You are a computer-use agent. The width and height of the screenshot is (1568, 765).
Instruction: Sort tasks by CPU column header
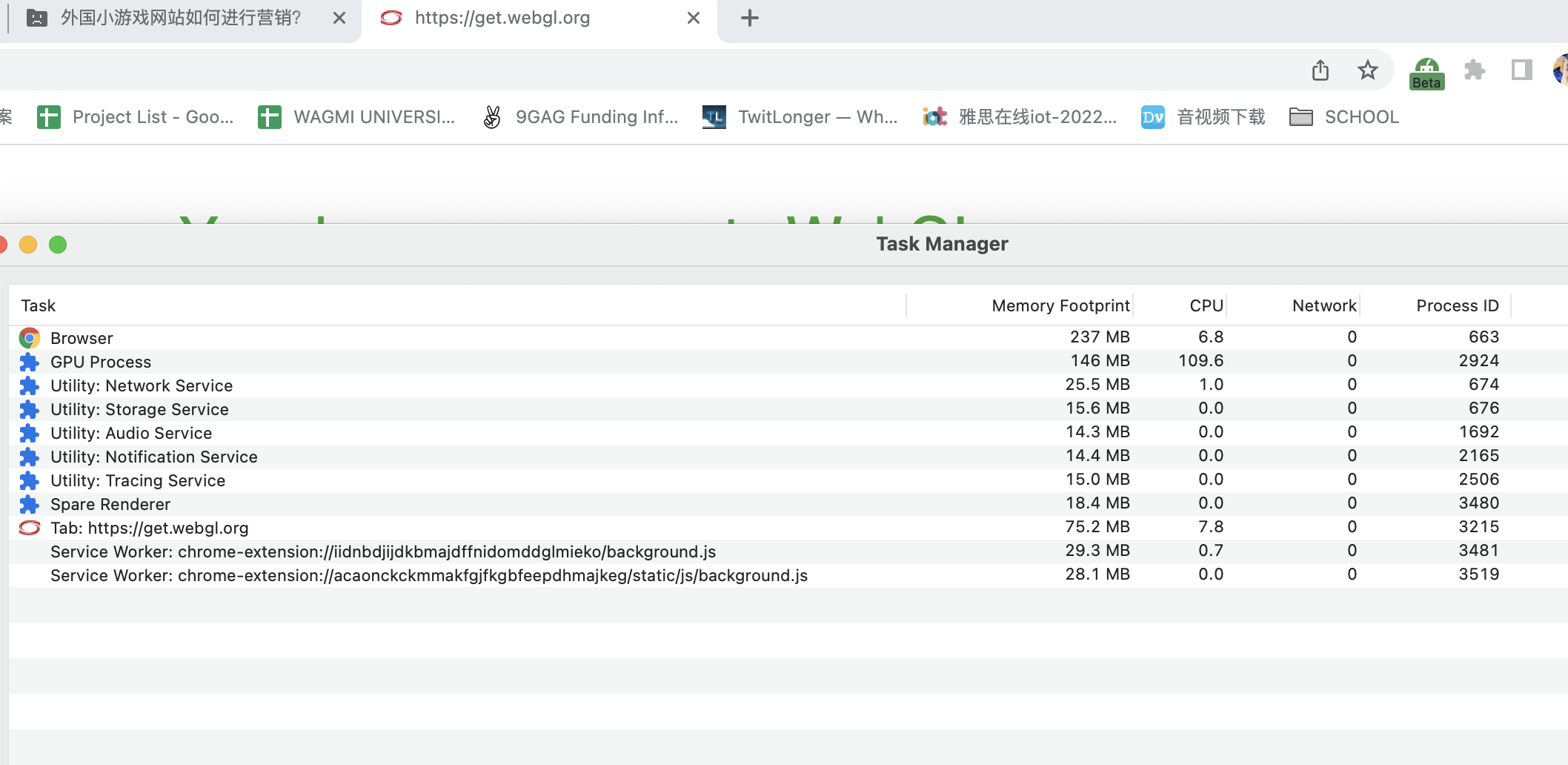point(1206,305)
